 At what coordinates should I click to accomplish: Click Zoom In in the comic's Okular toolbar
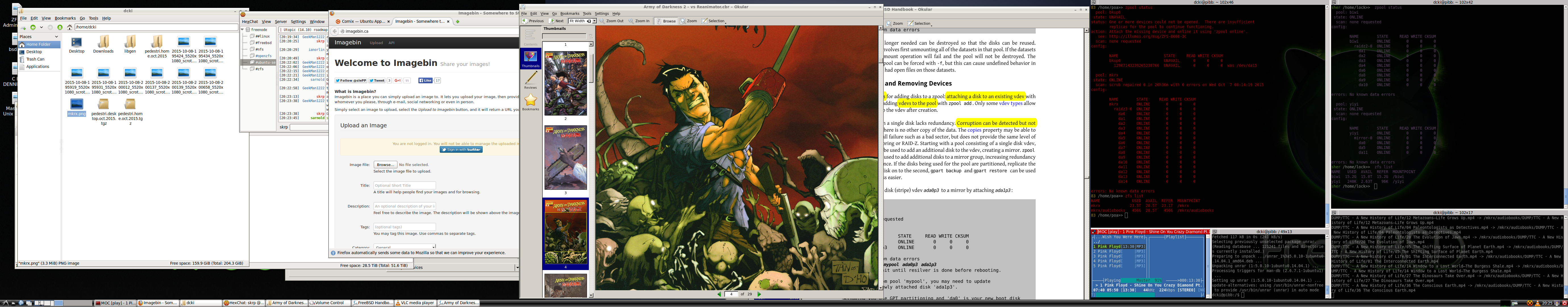click(640, 21)
